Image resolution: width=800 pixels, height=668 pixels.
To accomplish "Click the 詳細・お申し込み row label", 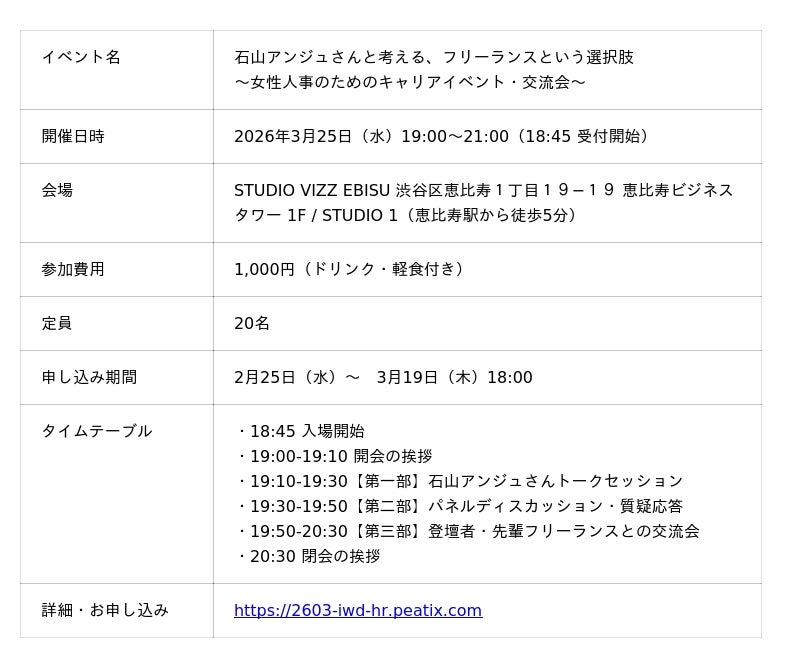I will 105,610.
